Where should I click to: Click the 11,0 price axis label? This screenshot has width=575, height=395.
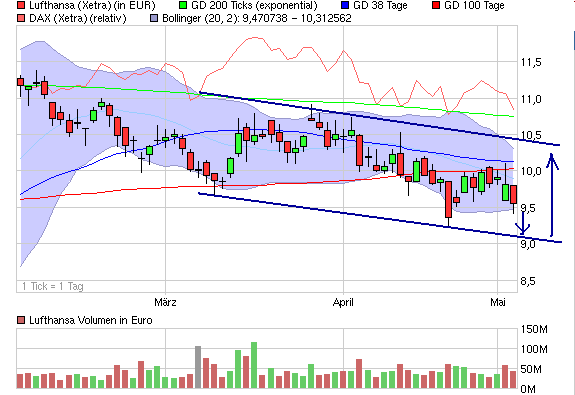click(x=531, y=99)
